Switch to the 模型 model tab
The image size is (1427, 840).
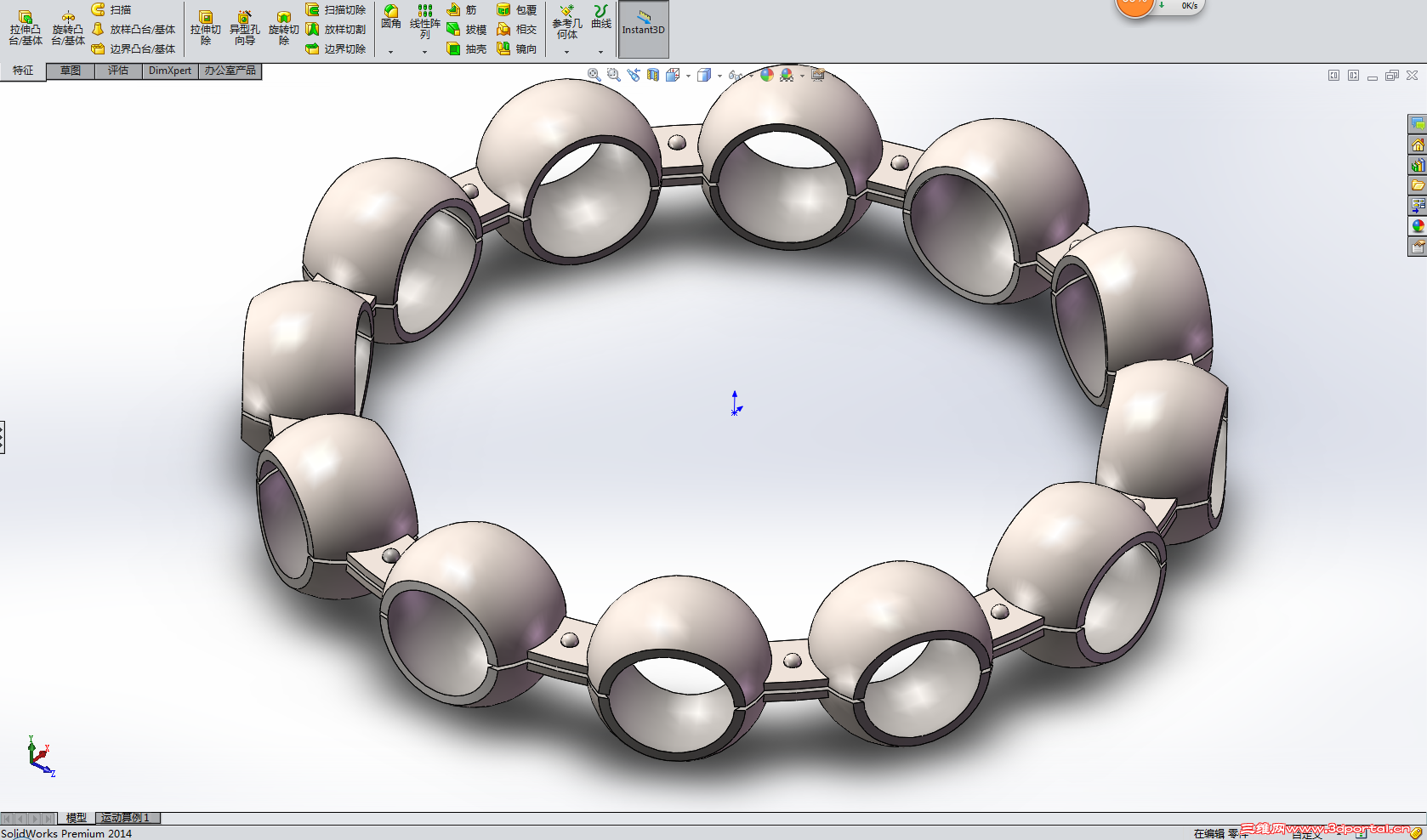pos(77,818)
